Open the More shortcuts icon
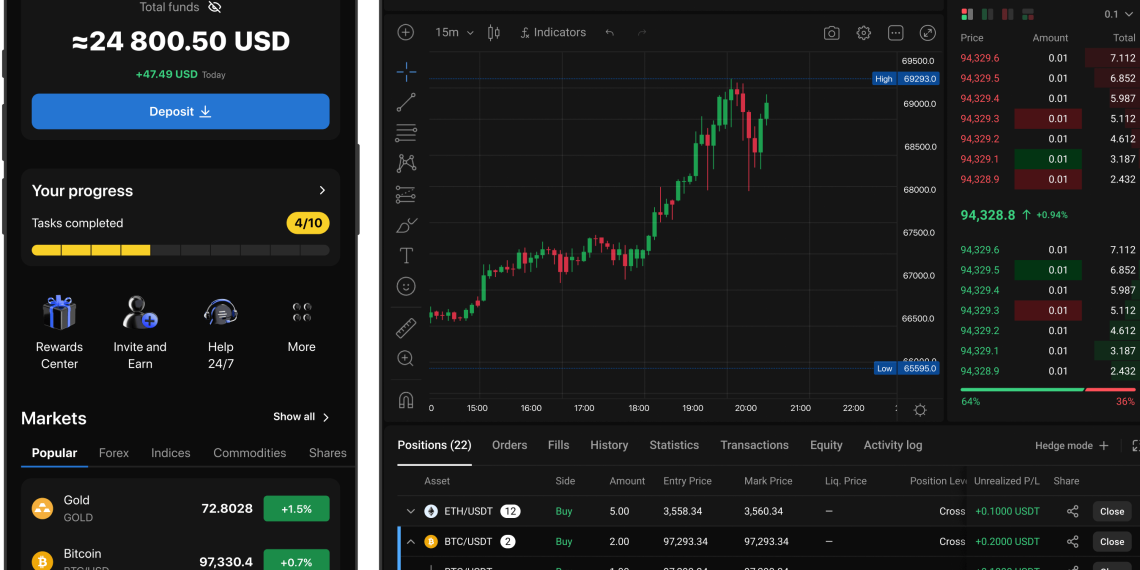1140x570 pixels. click(302, 313)
